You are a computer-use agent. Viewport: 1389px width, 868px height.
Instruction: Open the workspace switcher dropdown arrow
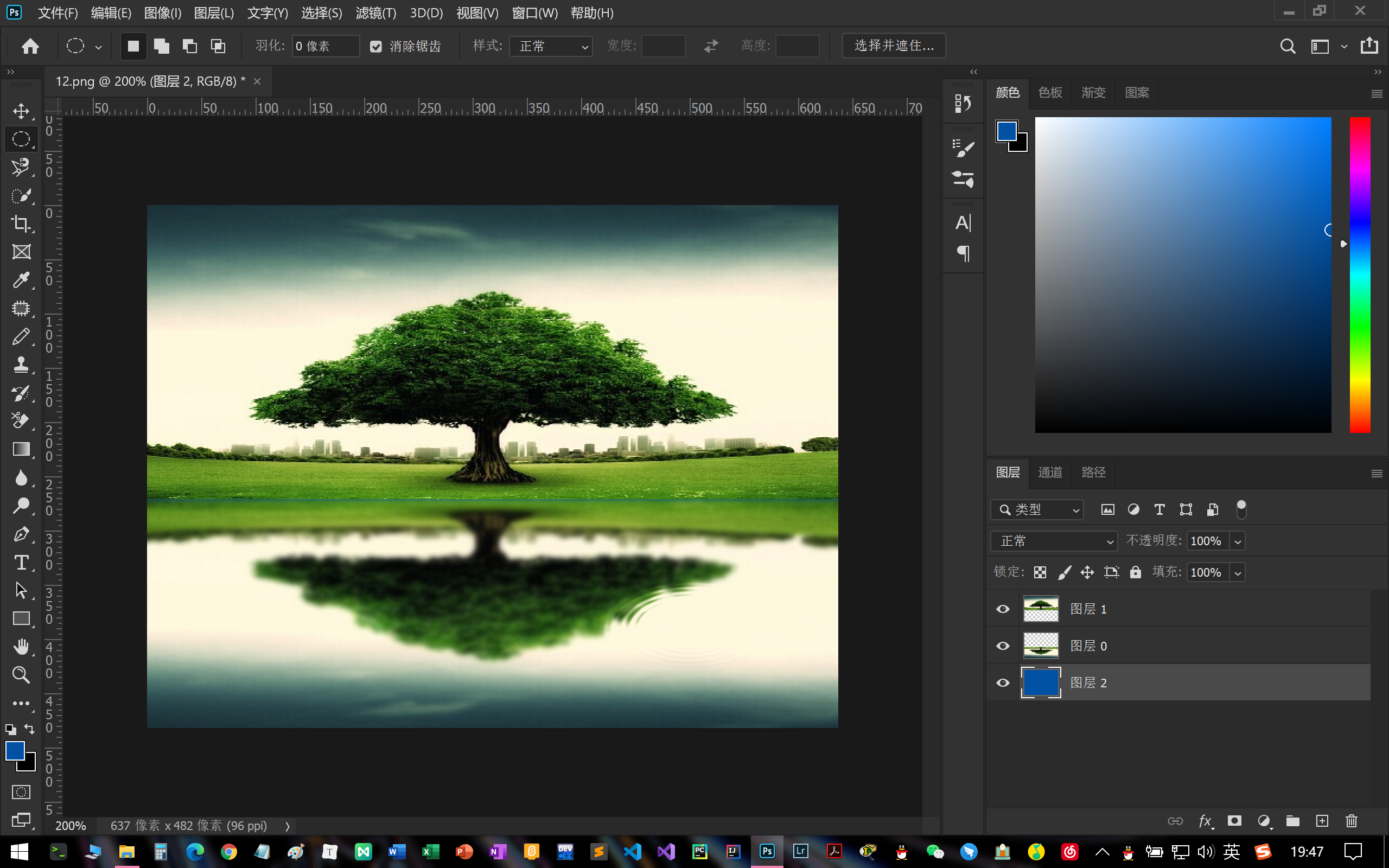(x=1344, y=47)
